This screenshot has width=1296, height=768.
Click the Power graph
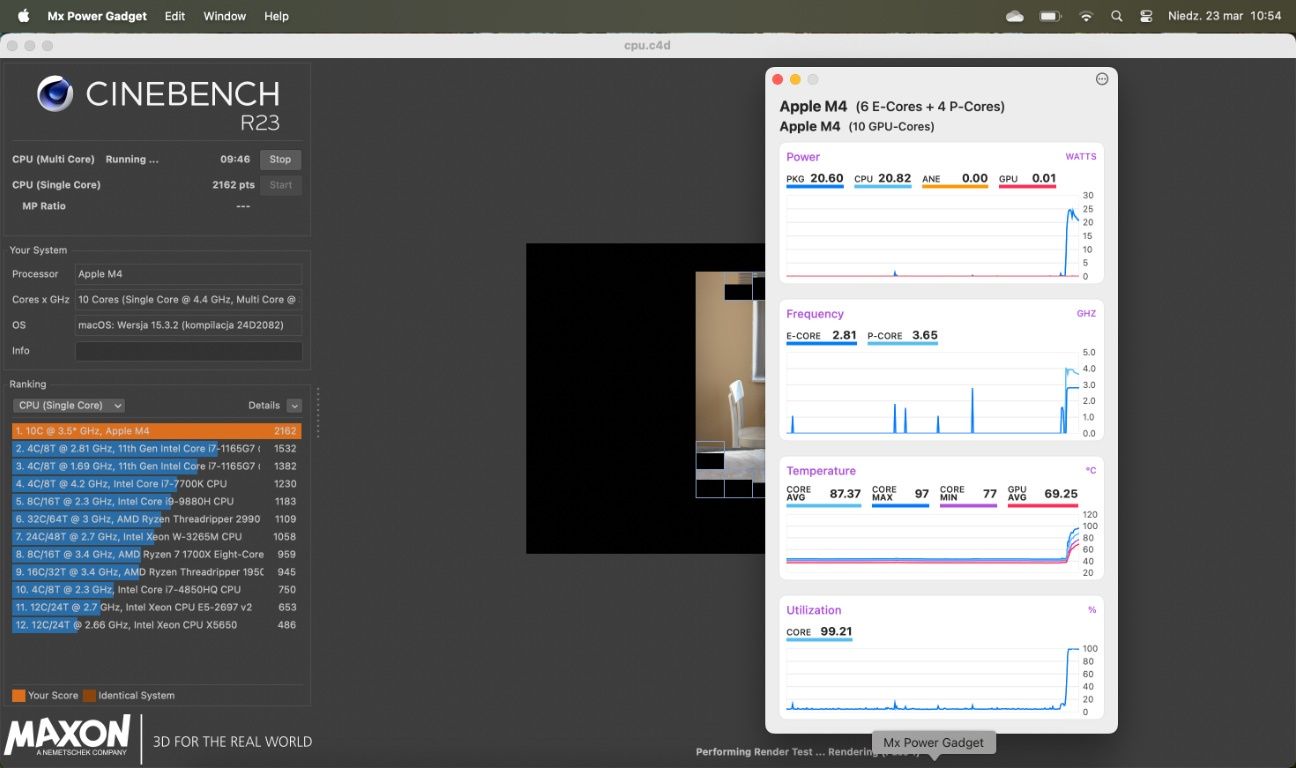point(933,236)
